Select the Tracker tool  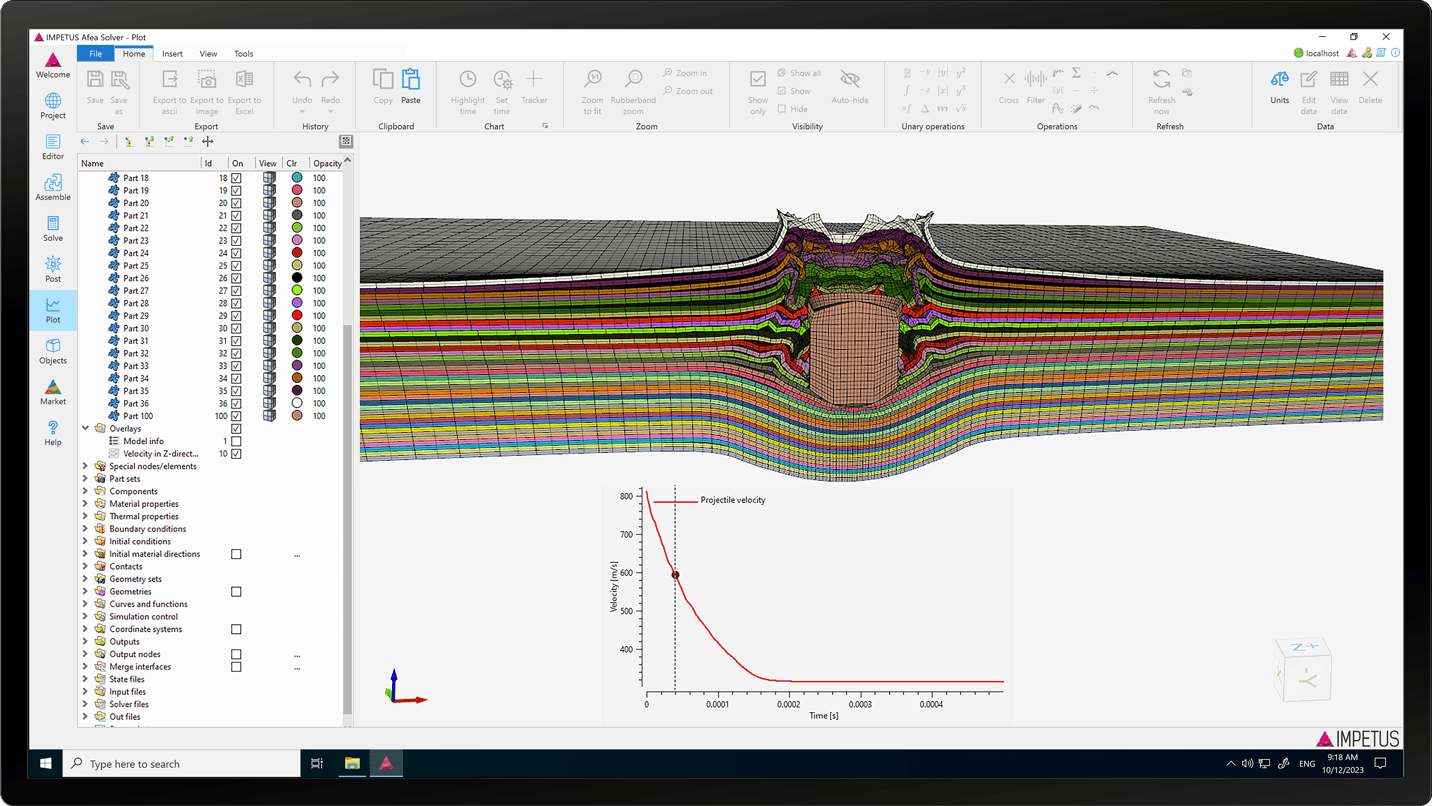pos(534,86)
